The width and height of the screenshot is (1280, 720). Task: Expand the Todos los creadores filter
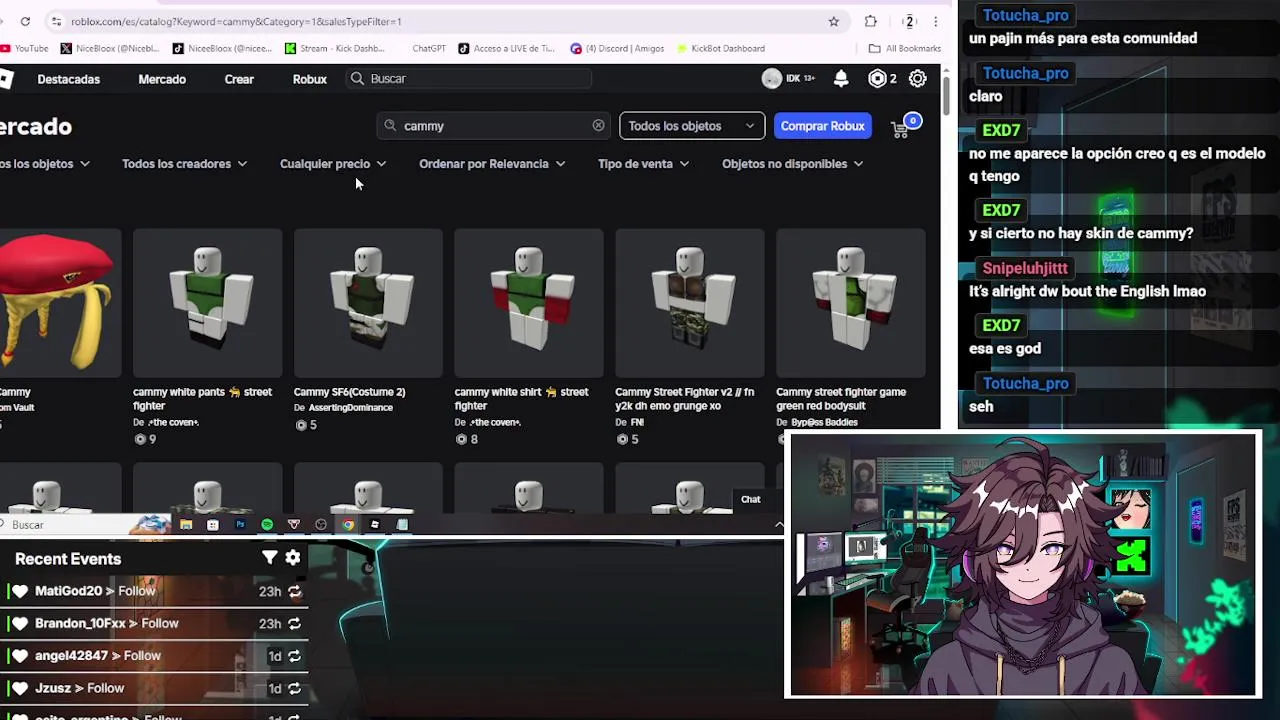(x=184, y=164)
